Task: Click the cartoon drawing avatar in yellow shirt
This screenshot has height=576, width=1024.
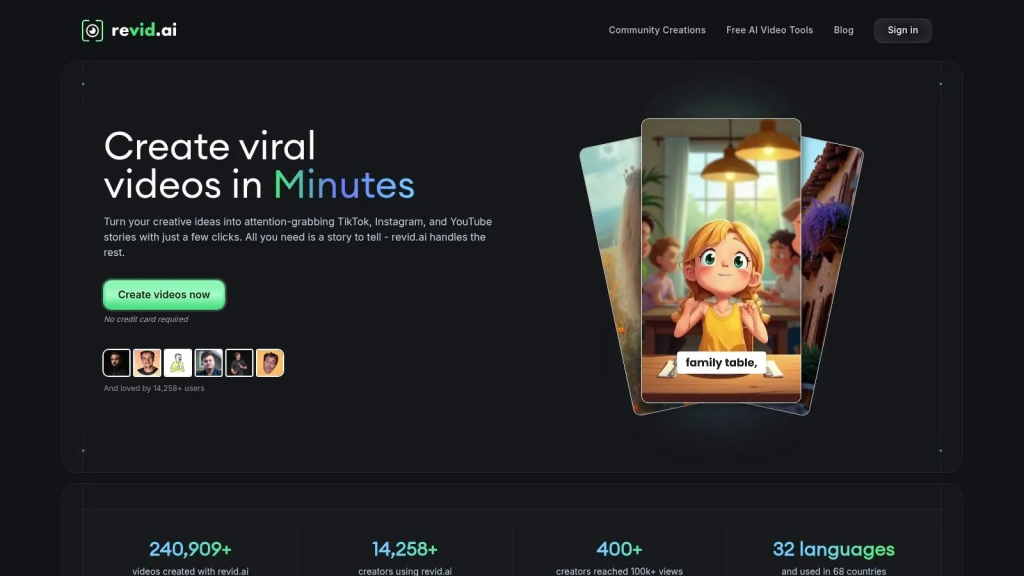Action: click(x=178, y=363)
